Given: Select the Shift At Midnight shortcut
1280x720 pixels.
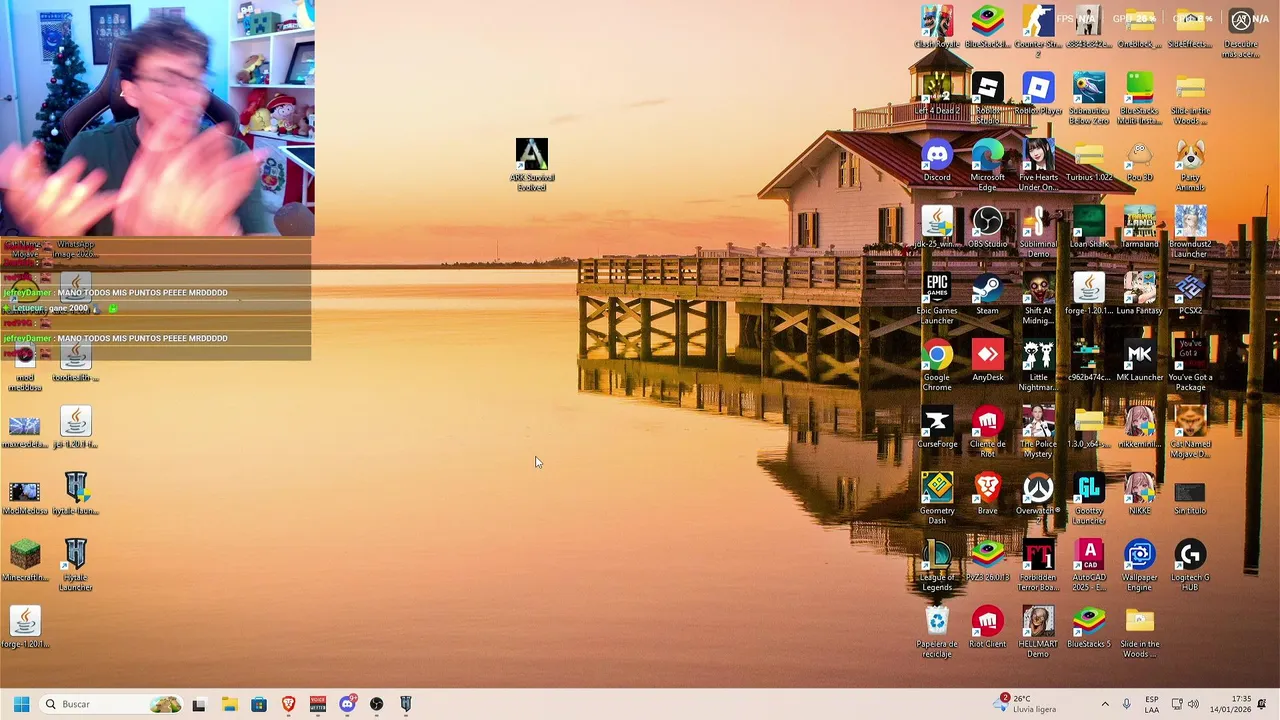Looking at the screenshot, I should tap(1038, 299).
